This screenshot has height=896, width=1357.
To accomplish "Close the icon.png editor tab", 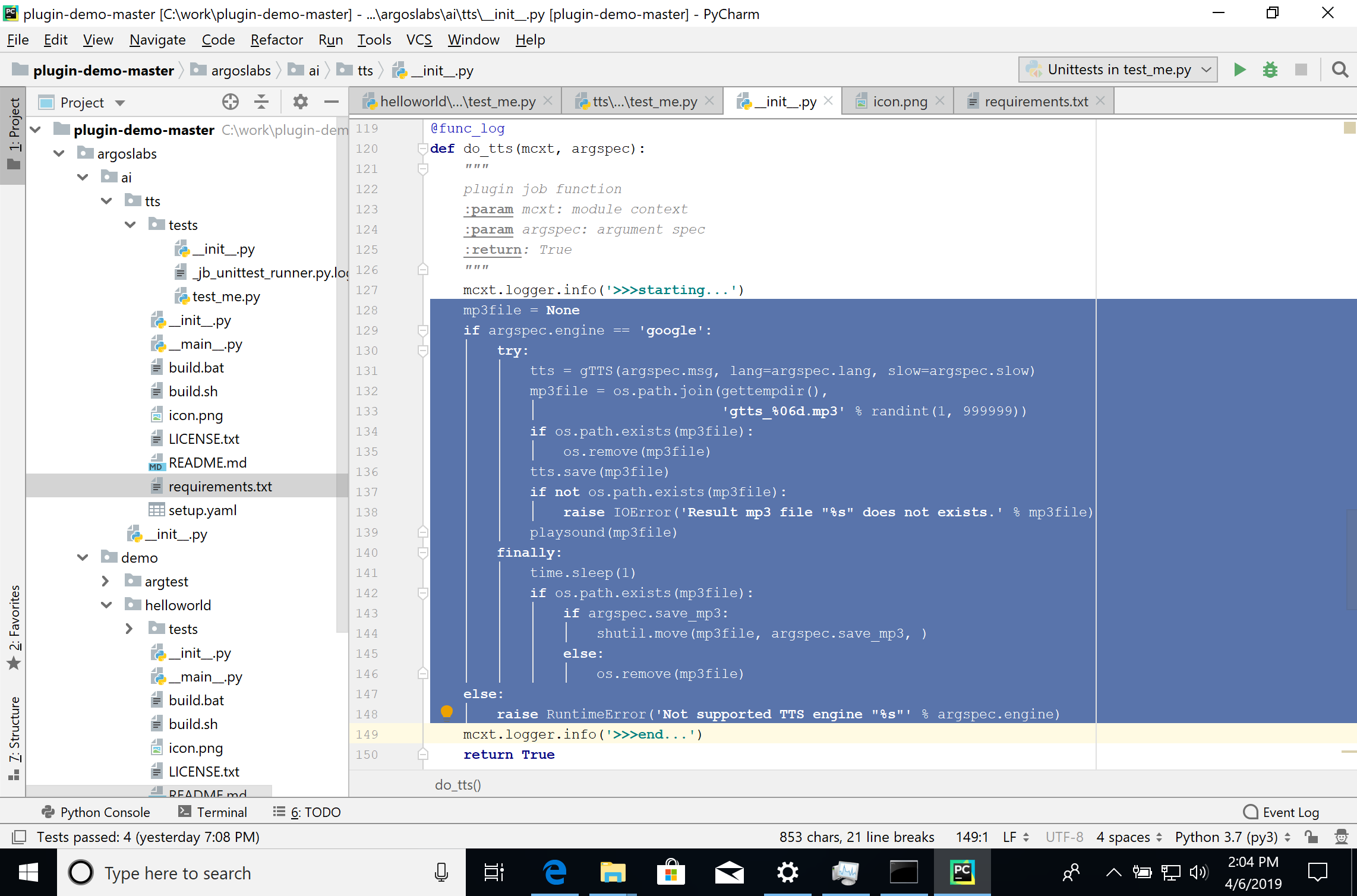I will coord(940,101).
